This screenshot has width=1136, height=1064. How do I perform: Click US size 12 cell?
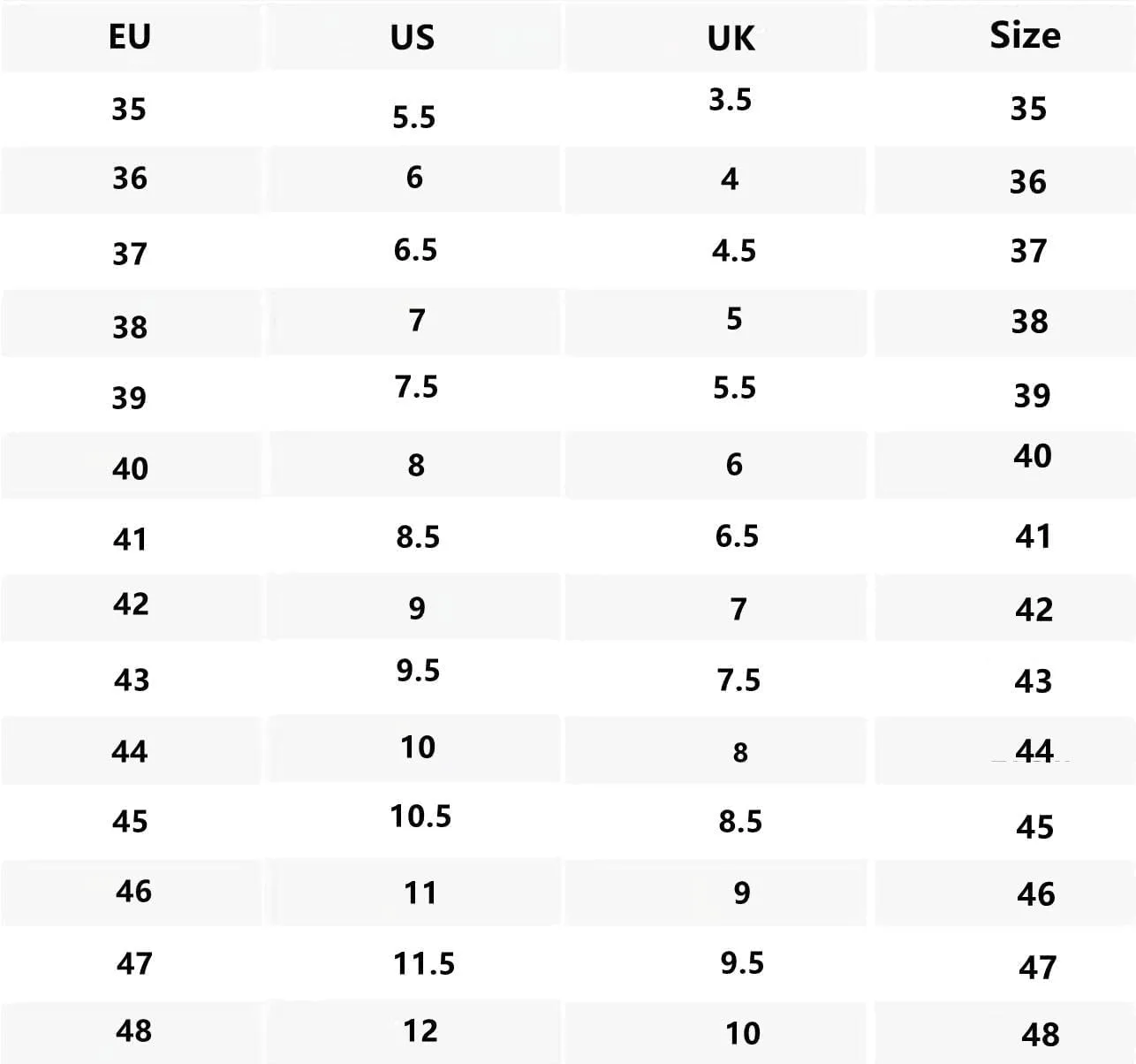coord(420,1030)
